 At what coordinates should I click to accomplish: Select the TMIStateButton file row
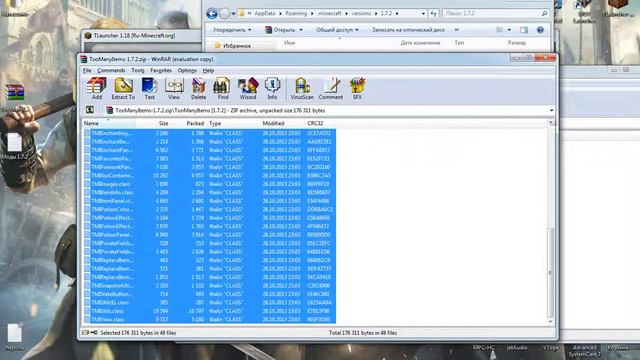coord(209,294)
